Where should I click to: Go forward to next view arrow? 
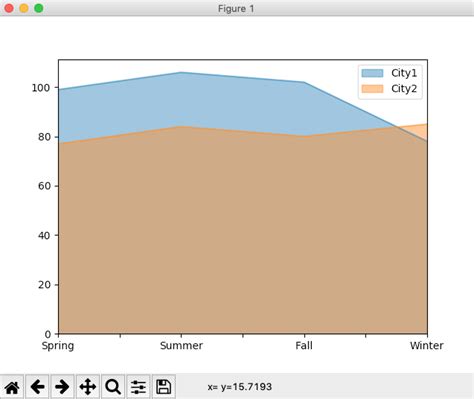tap(62, 387)
